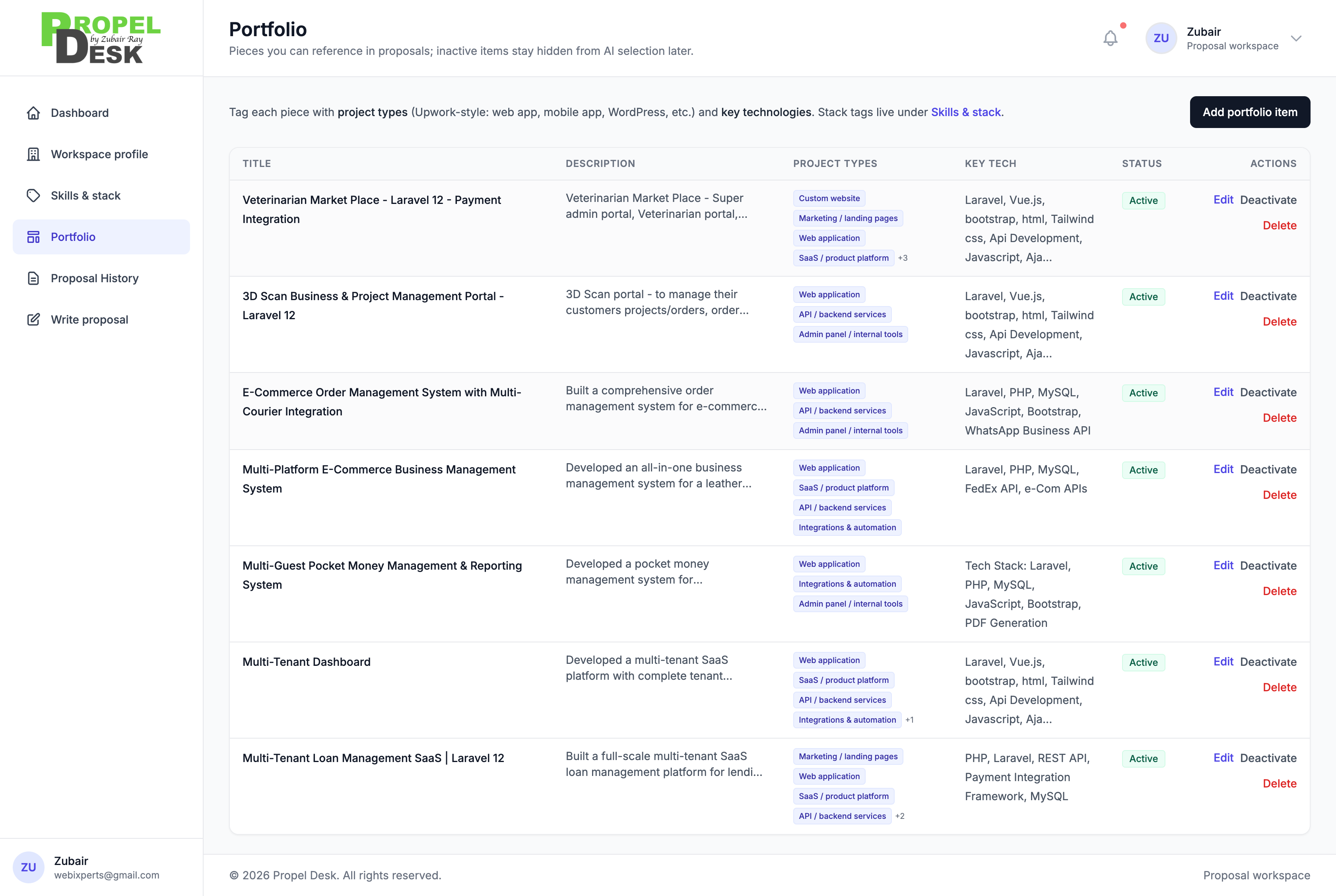
Task: Click the notification bell icon
Action: 1110,38
